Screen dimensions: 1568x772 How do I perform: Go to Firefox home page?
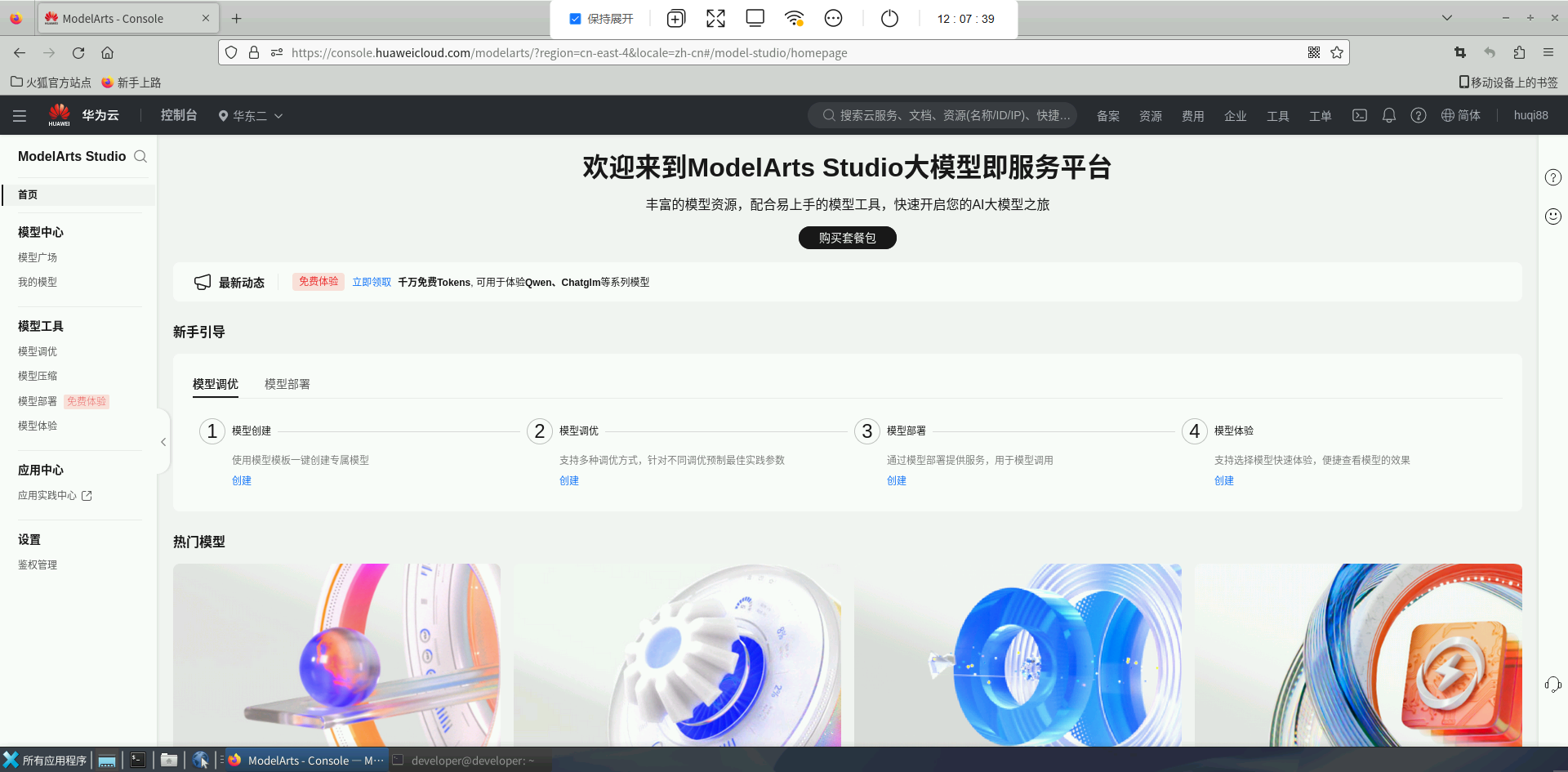(107, 52)
